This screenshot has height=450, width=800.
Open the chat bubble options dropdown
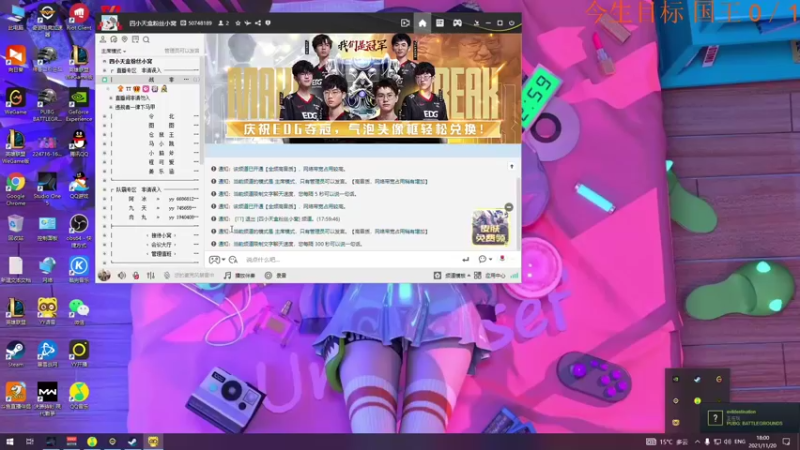(x=485, y=260)
